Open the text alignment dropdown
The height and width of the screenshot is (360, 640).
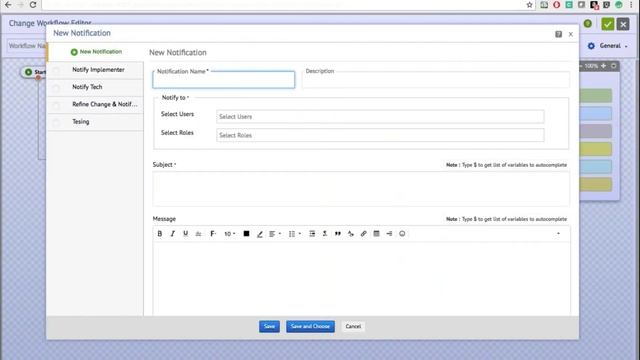coord(275,234)
